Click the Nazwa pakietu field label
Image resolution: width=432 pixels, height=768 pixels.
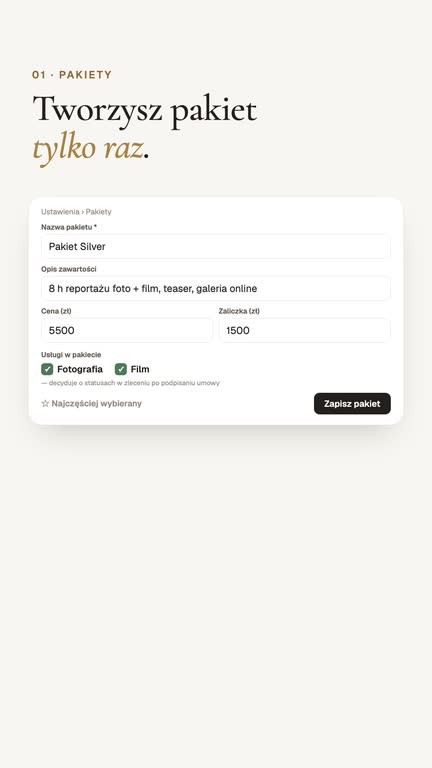pos(69,227)
